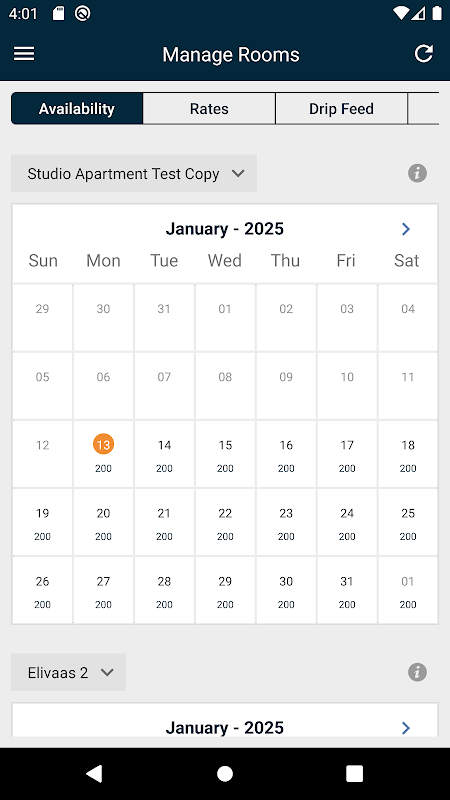
Task: Open info icon beside Studio Apartment dropdown
Action: click(417, 173)
